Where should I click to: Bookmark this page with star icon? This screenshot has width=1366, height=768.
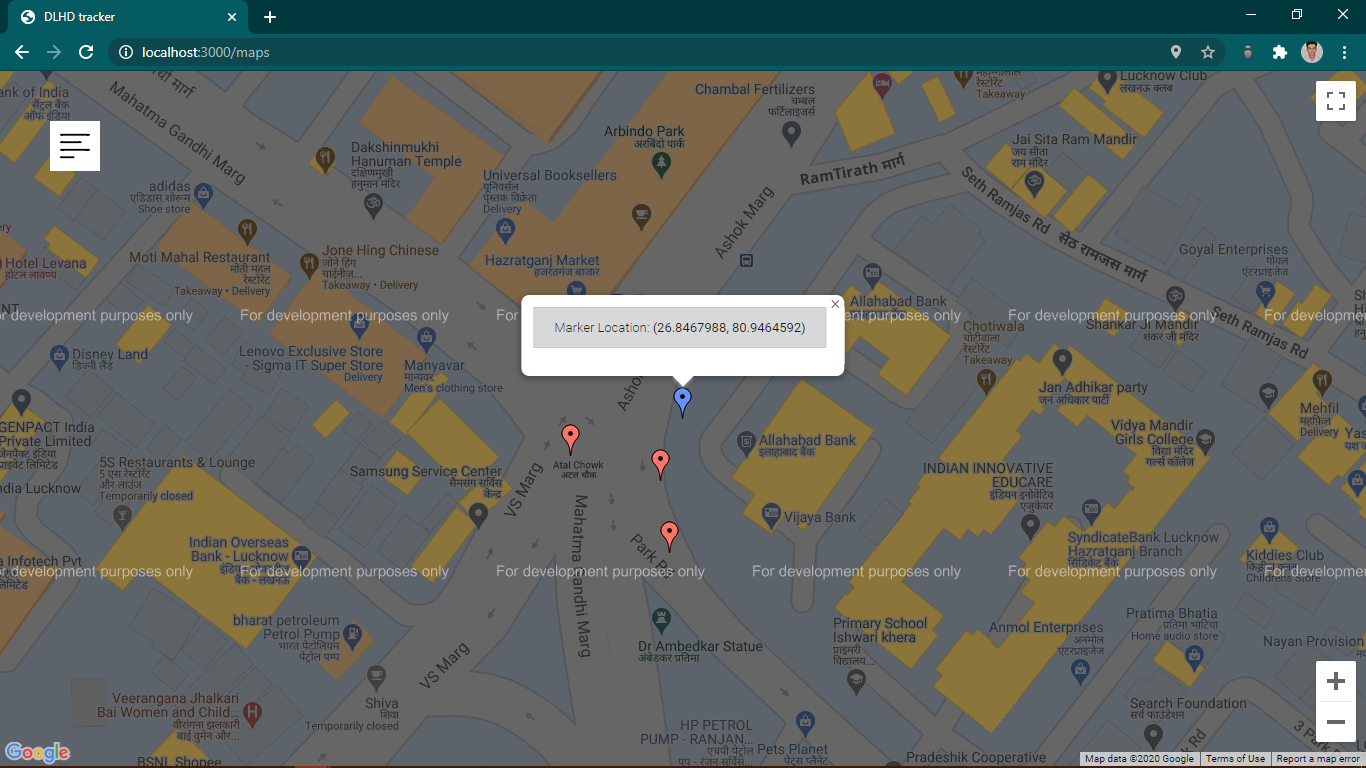tap(1208, 52)
